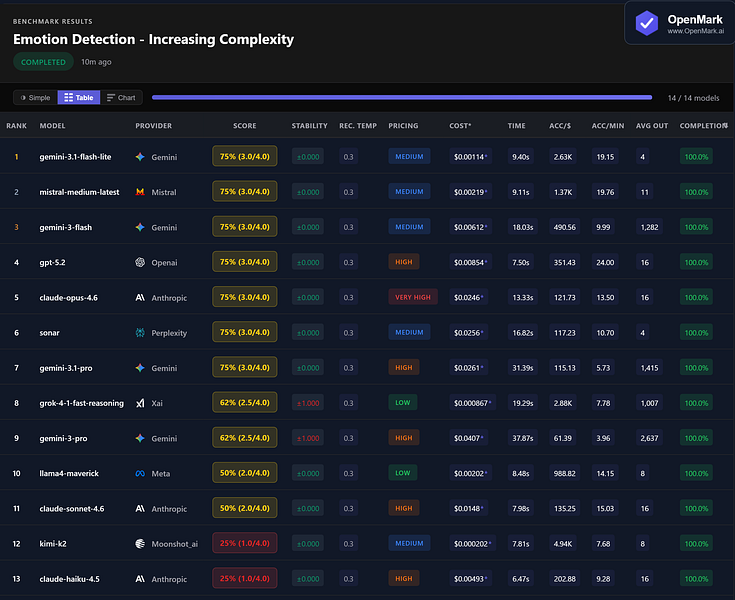Select the grok-4-1-fast-reasoning model name

pyautogui.click(x=82, y=403)
